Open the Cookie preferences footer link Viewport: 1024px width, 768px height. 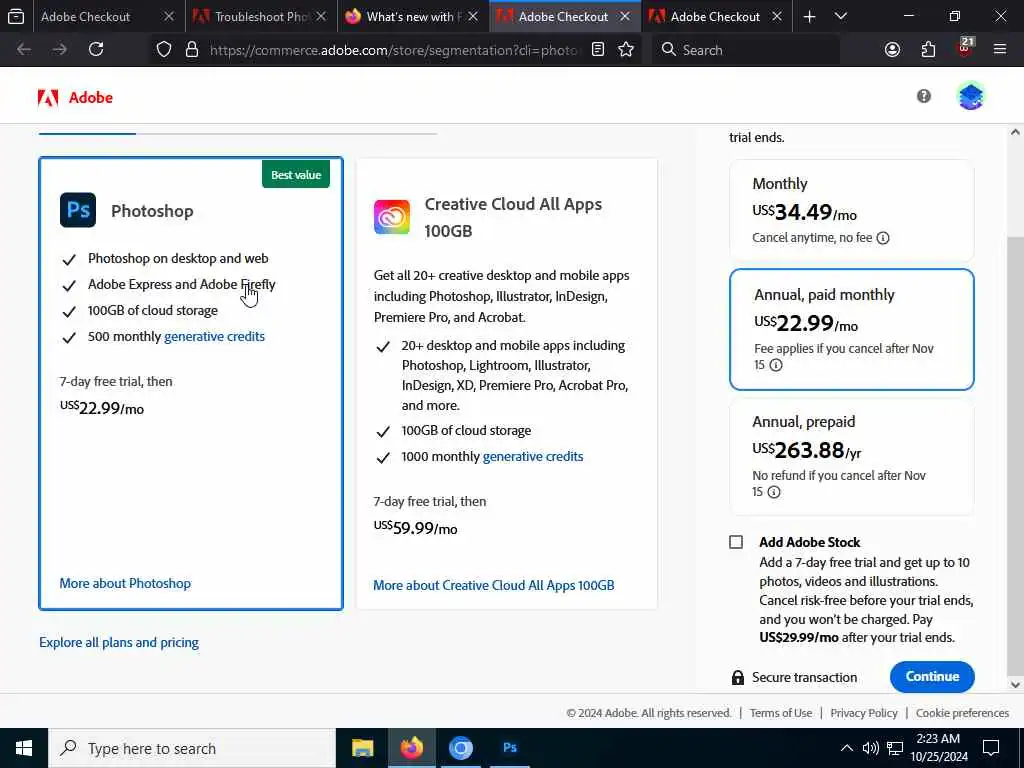click(962, 713)
